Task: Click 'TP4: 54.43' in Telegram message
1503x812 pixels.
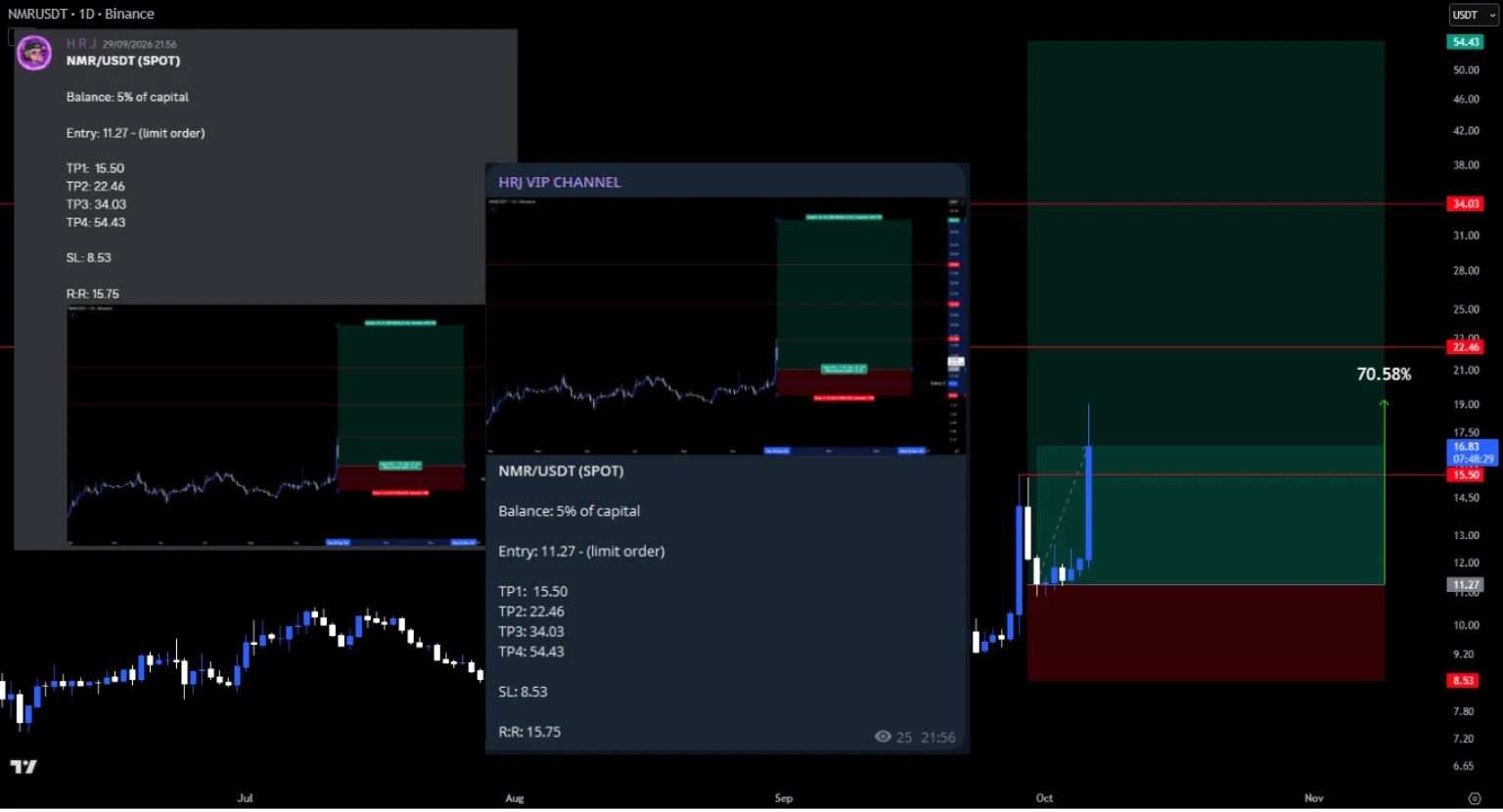Action: pos(531,652)
